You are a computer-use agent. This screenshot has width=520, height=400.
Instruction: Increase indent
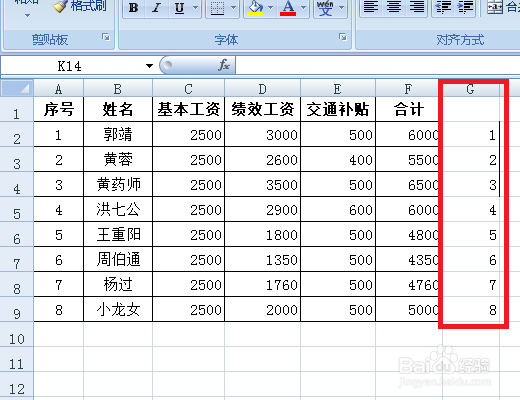click(465, 7)
